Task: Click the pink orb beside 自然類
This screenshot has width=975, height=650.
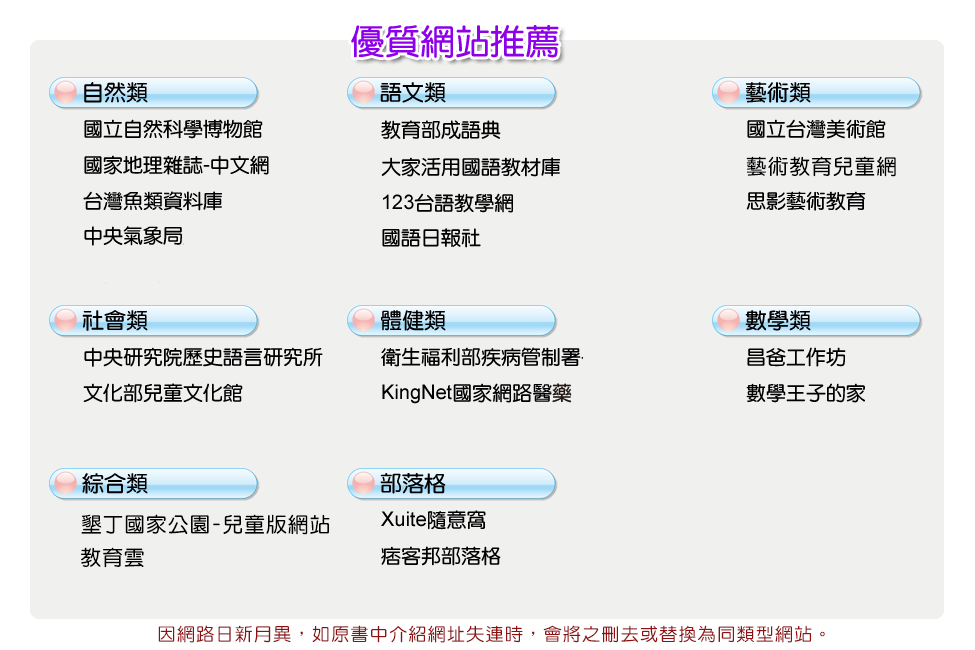Action: 65,93
